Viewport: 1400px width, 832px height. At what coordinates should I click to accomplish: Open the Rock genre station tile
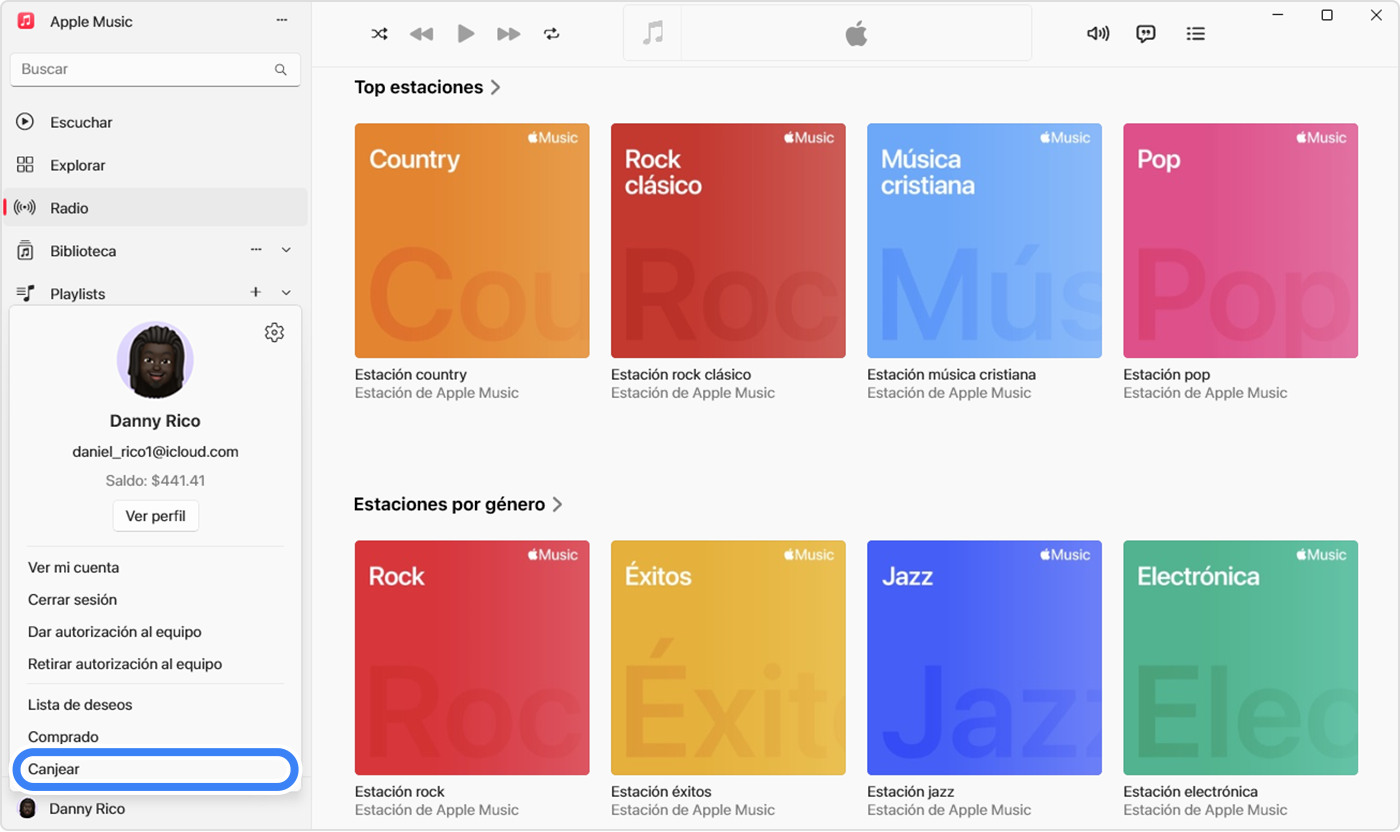472,657
